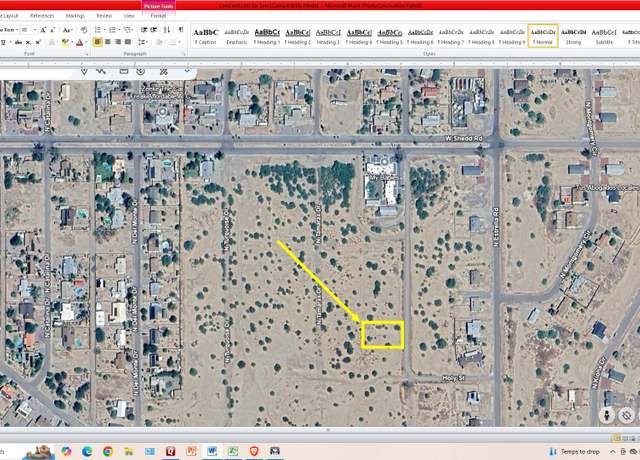
Task: Apply the Strong style
Action: [x=573, y=36]
